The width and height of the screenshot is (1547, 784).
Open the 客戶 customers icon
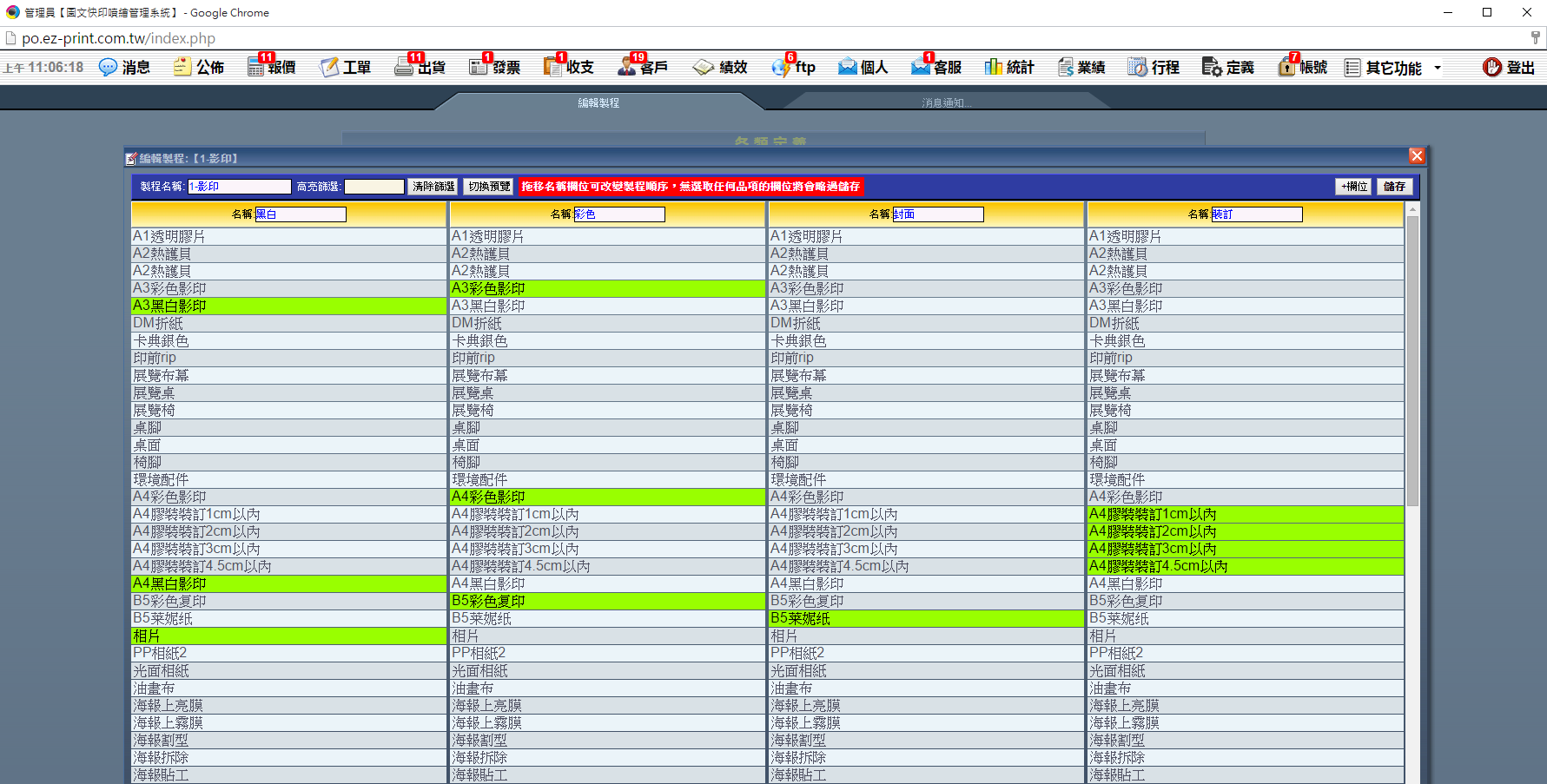[628, 67]
